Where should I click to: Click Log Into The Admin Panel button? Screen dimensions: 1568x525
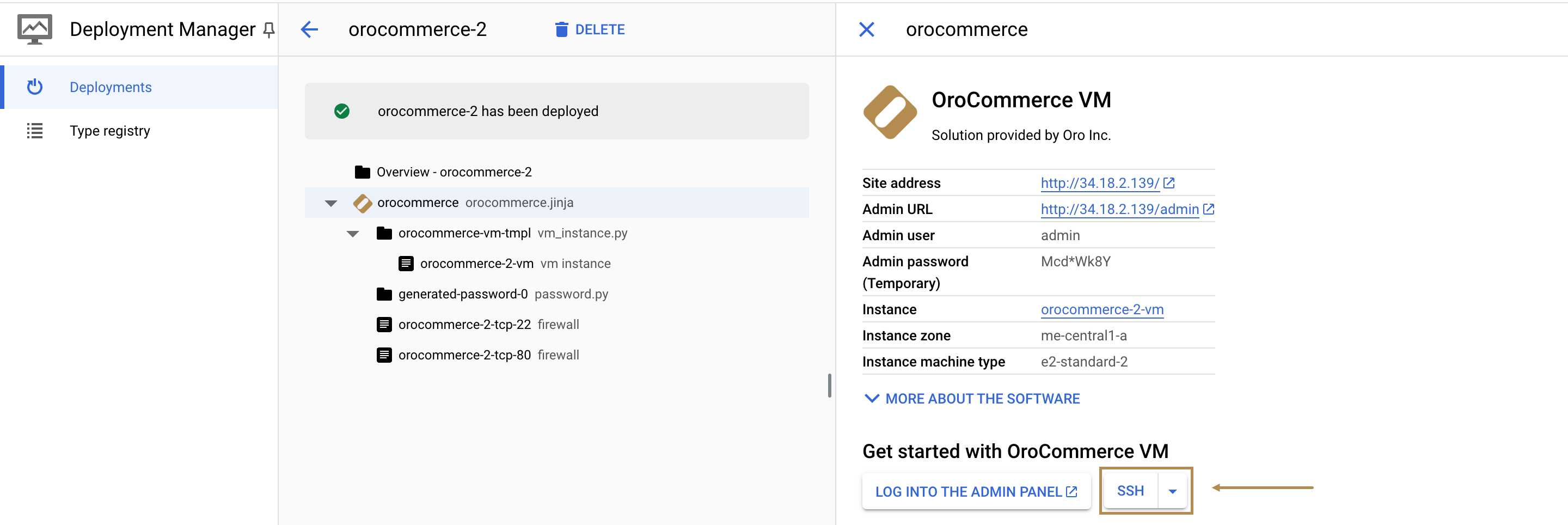pos(976,491)
